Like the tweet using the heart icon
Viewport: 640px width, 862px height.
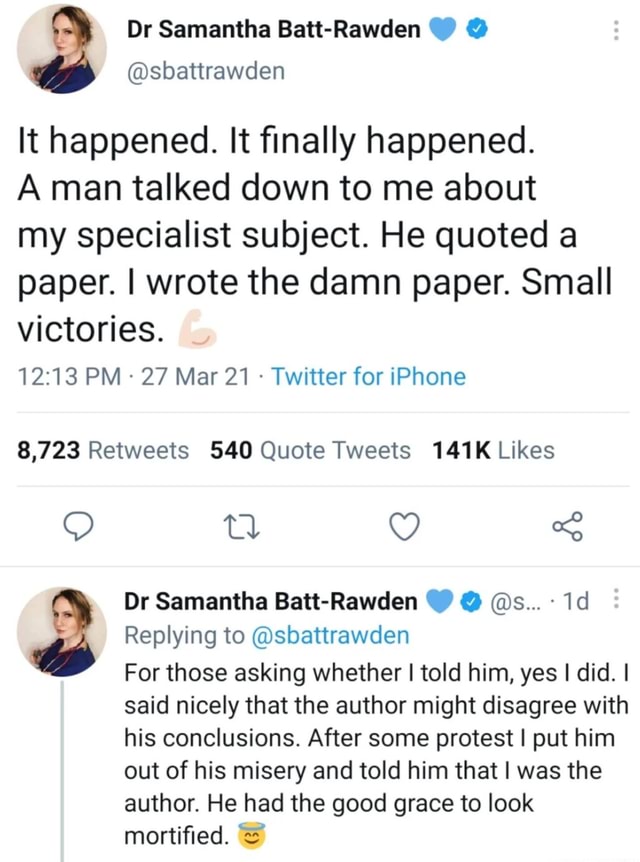[404, 527]
